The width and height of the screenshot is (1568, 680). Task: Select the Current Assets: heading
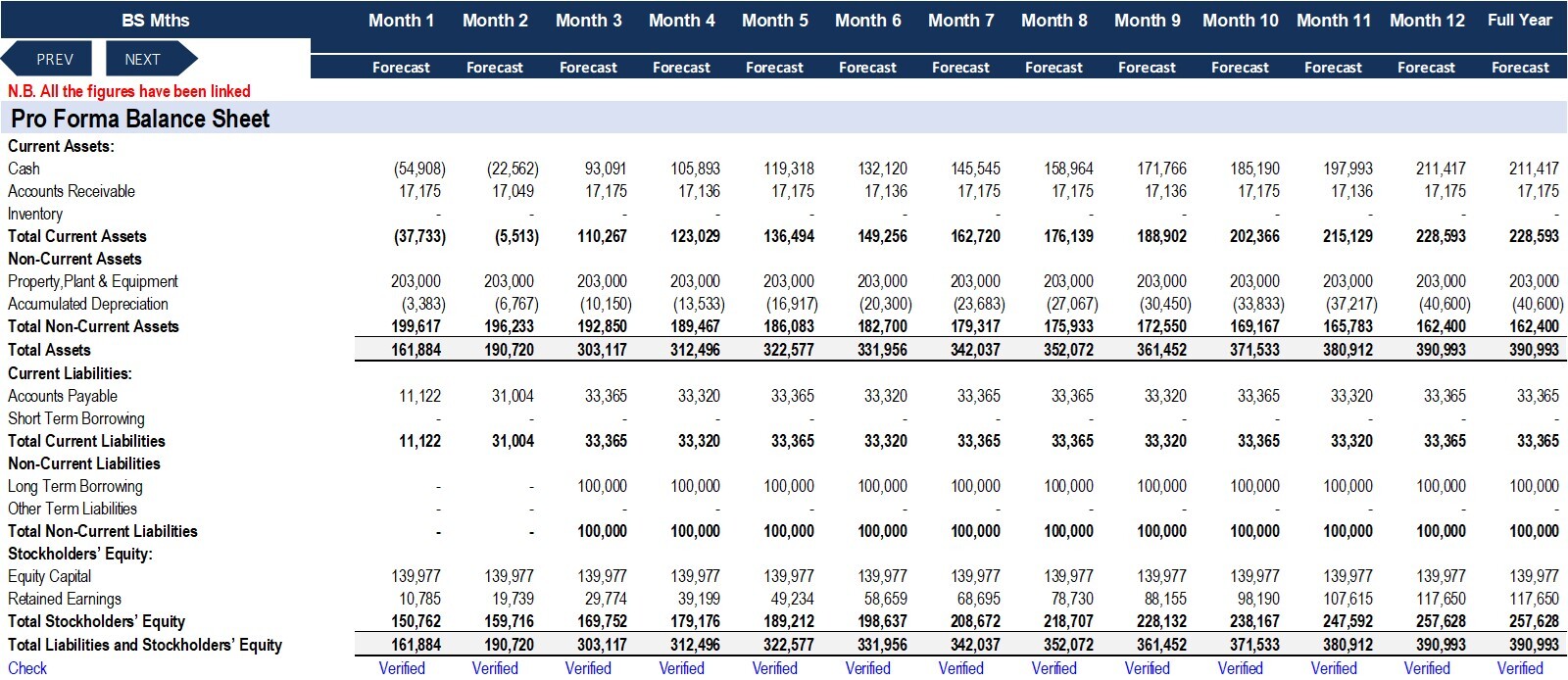click(x=61, y=146)
